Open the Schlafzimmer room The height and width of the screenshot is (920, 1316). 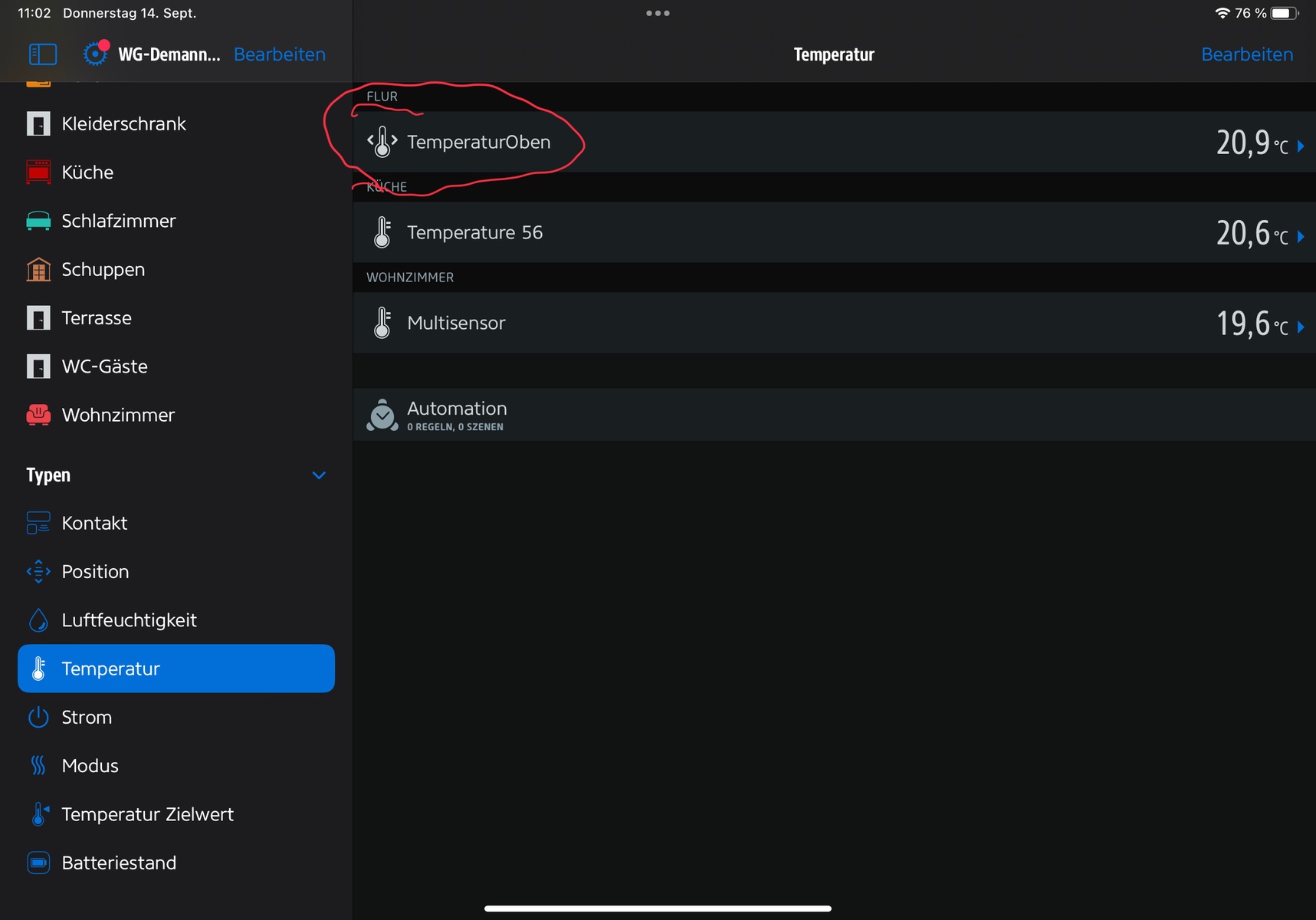tap(119, 221)
